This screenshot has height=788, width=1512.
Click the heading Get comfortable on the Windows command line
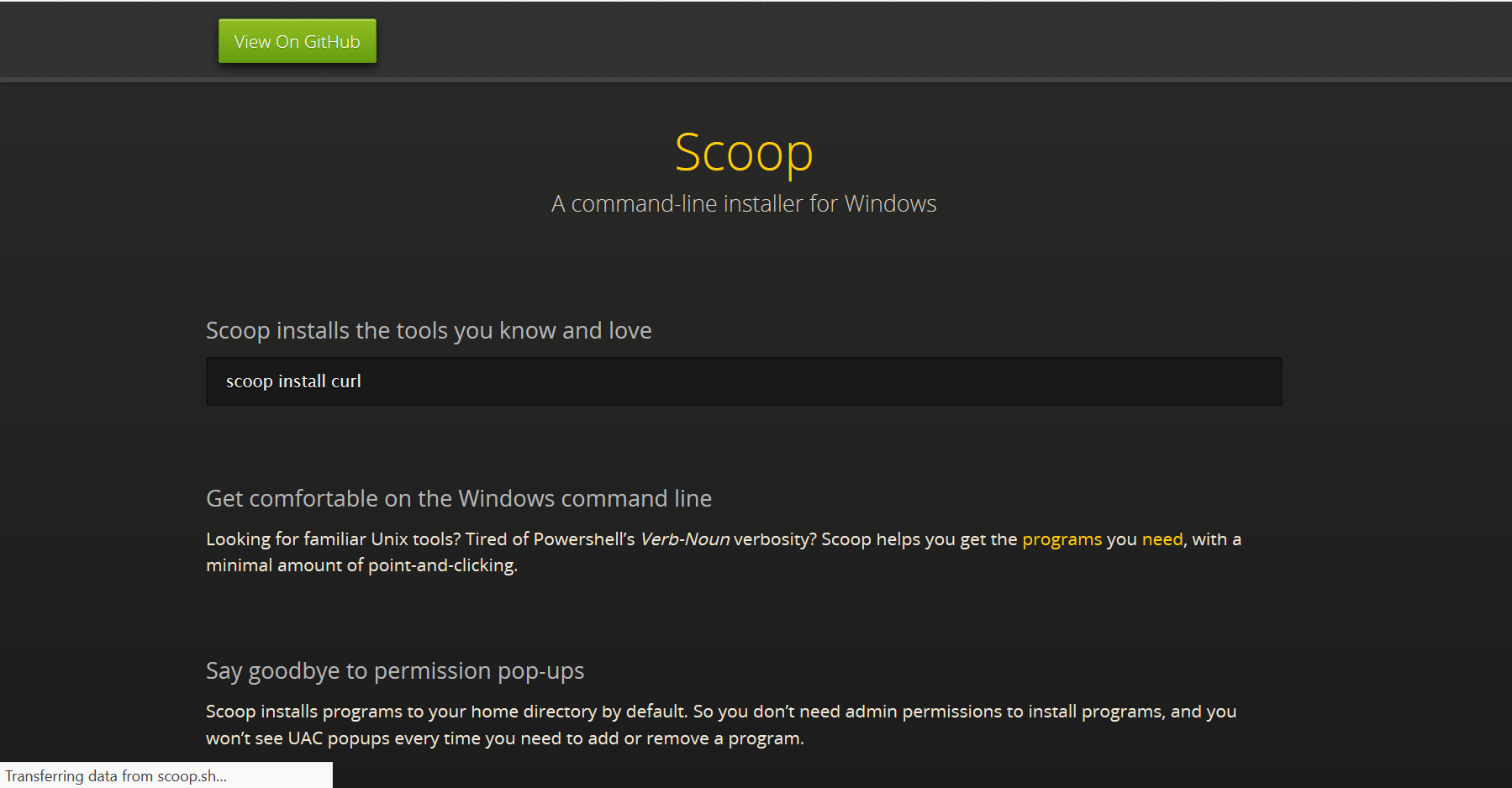point(458,497)
